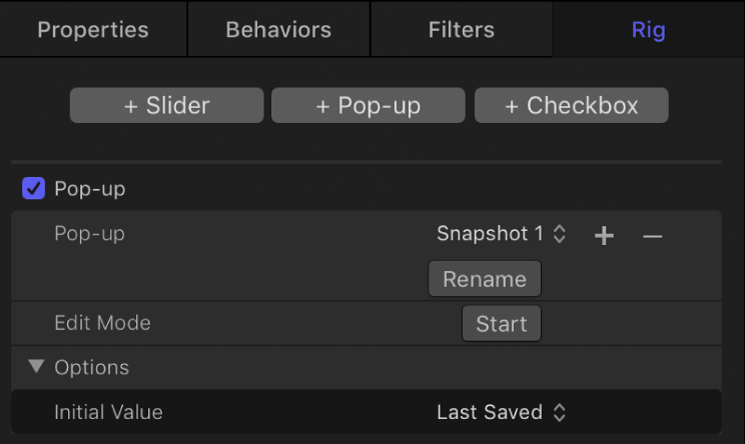Click the Edit Mode label

[x=102, y=324]
